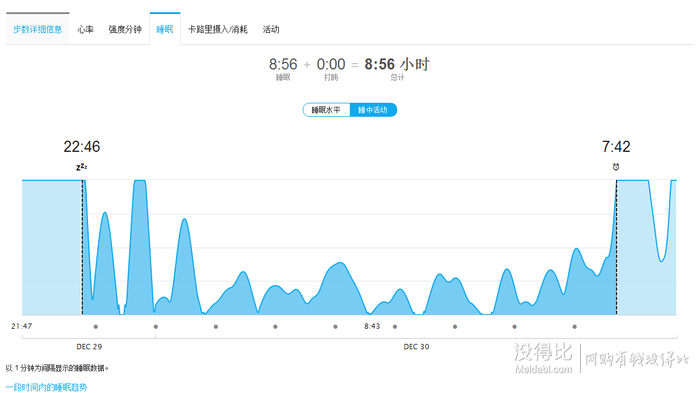This screenshot has width=700, height=393.
Task: Select the 睡眠 tab
Action: [x=165, y=29]
